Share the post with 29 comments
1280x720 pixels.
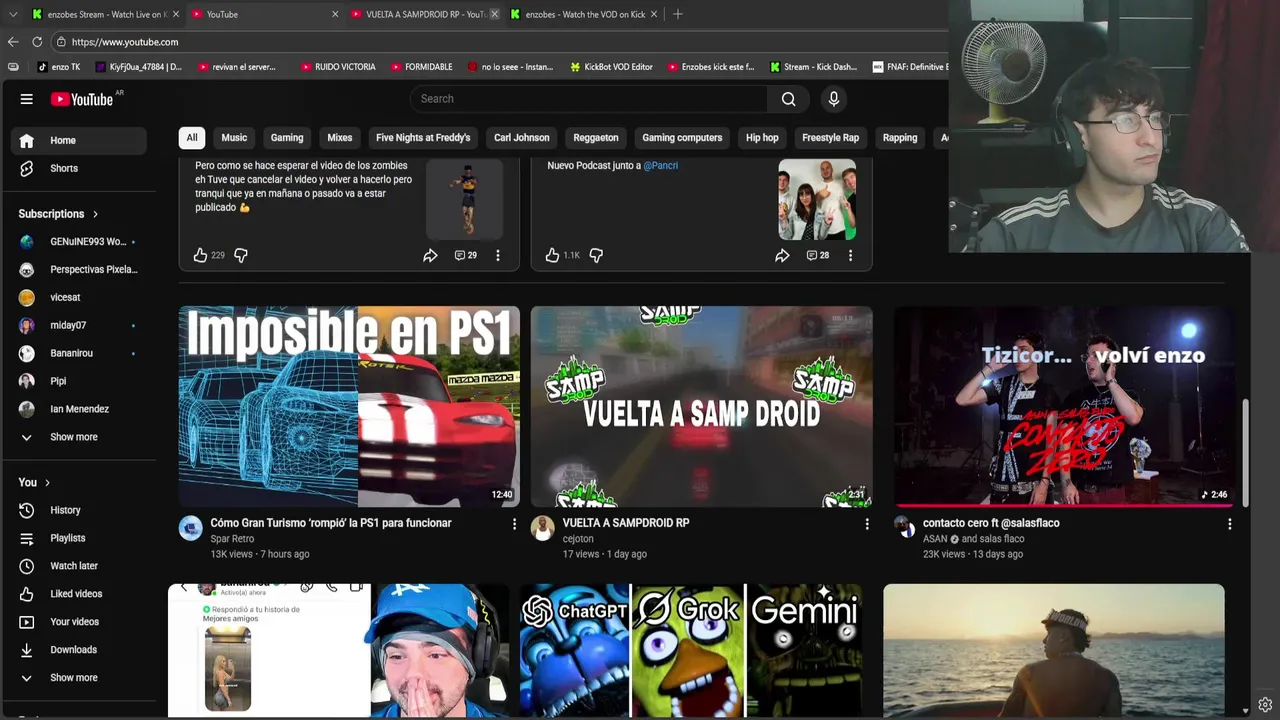point(430,255)
